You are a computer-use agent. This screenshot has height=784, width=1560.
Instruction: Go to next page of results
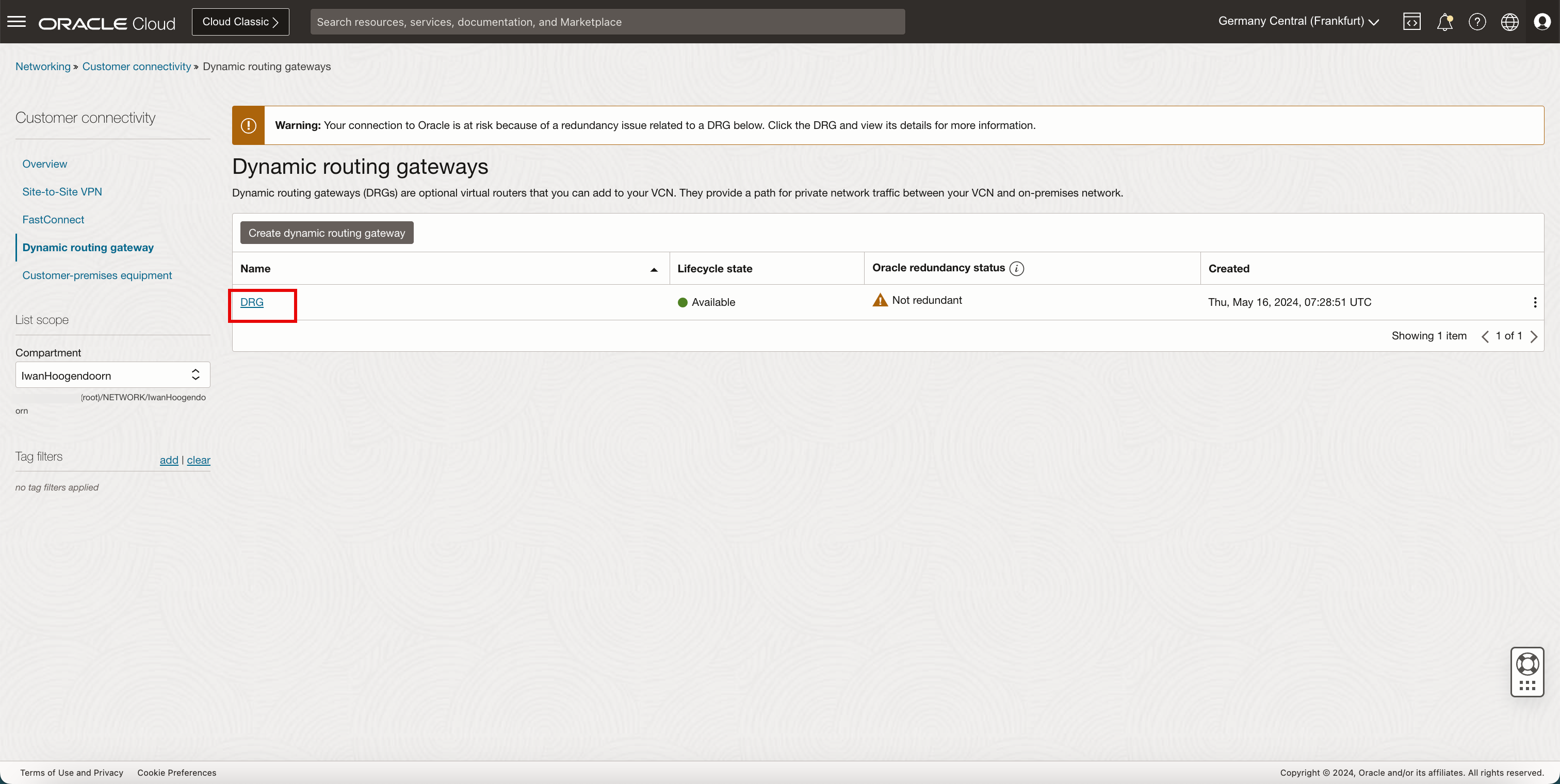tap(1534, 337)
